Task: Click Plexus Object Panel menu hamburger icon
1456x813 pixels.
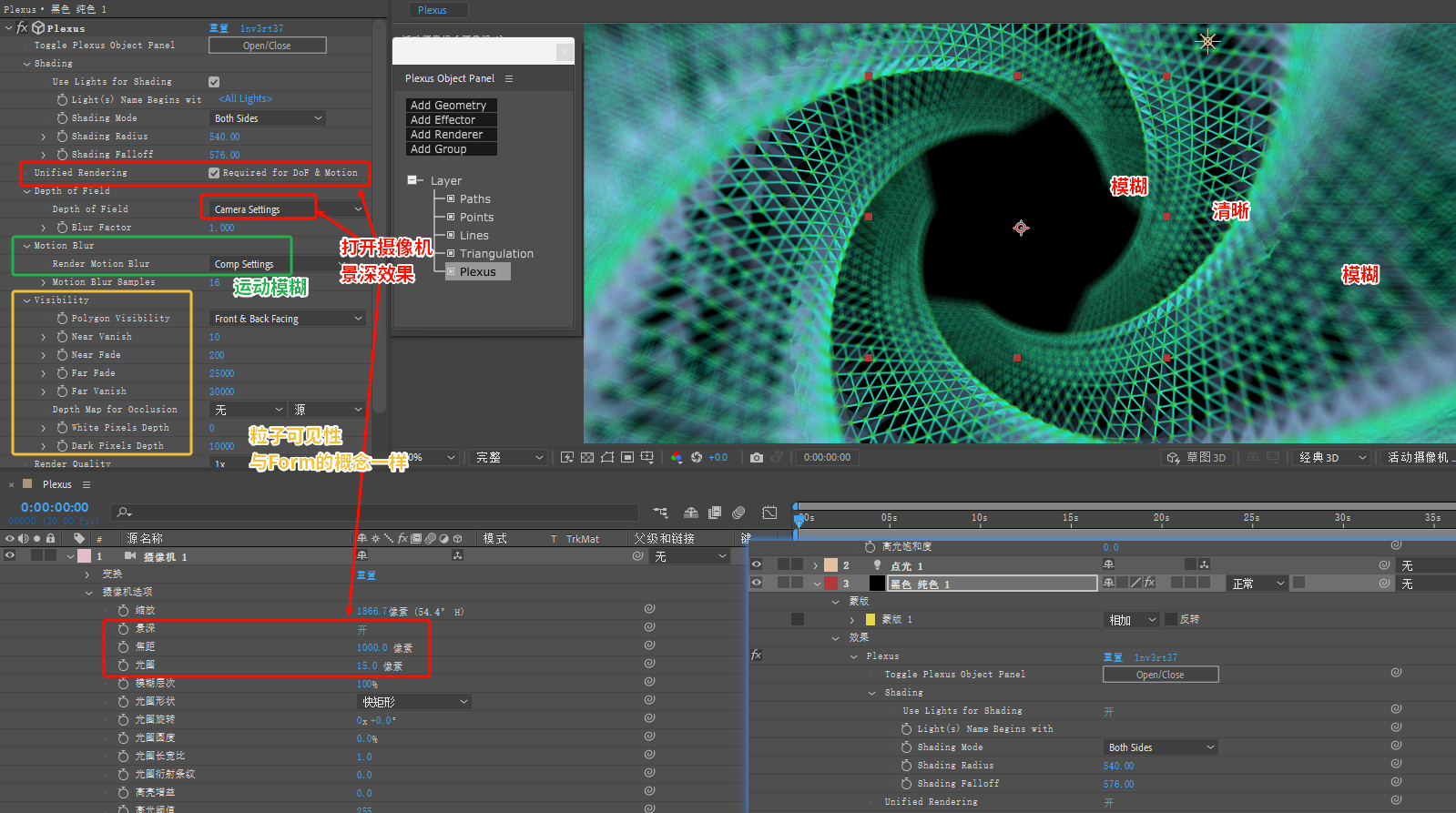Action: click(509, 78)
